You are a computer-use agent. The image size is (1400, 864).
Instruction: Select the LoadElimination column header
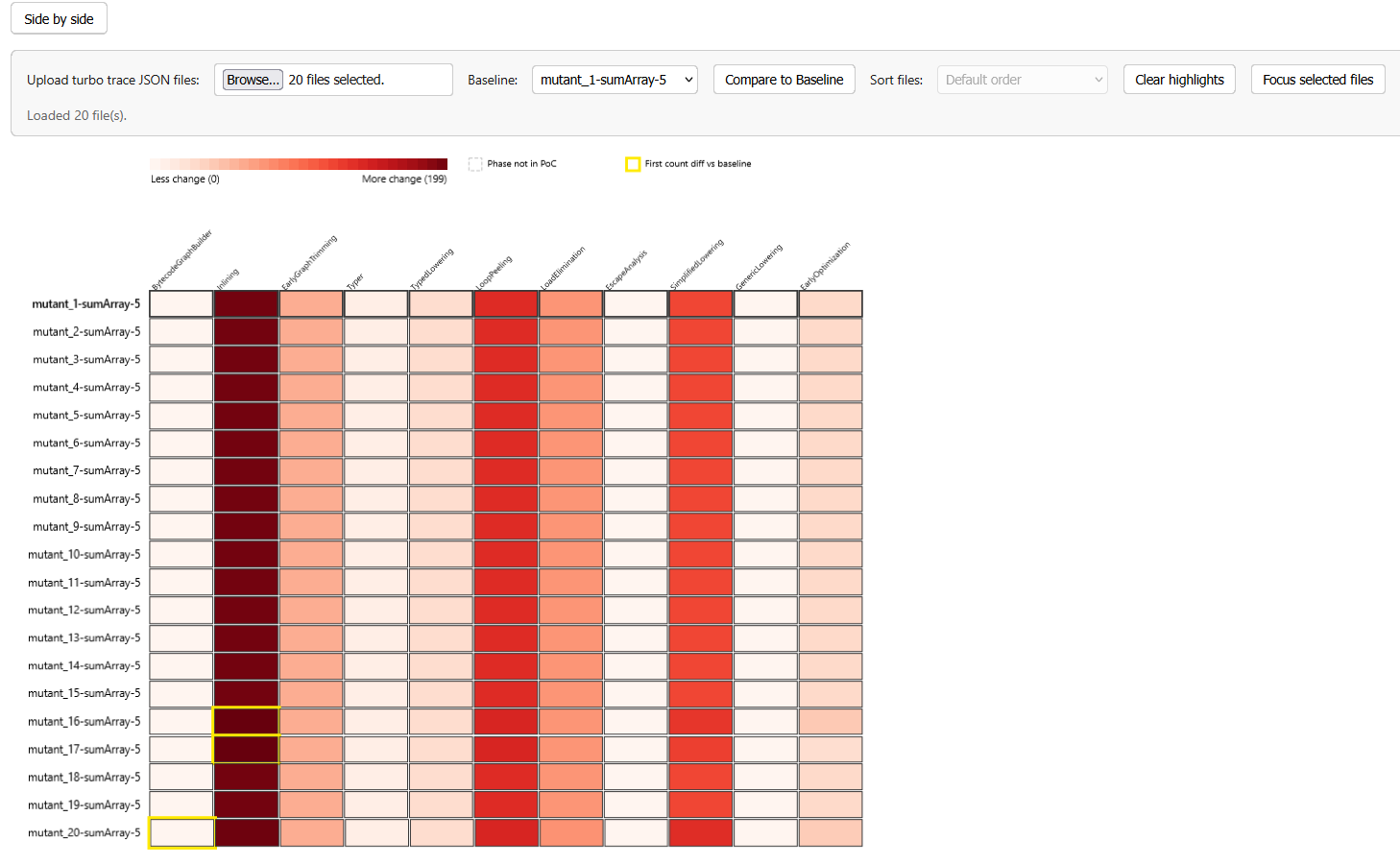[563, 268]
